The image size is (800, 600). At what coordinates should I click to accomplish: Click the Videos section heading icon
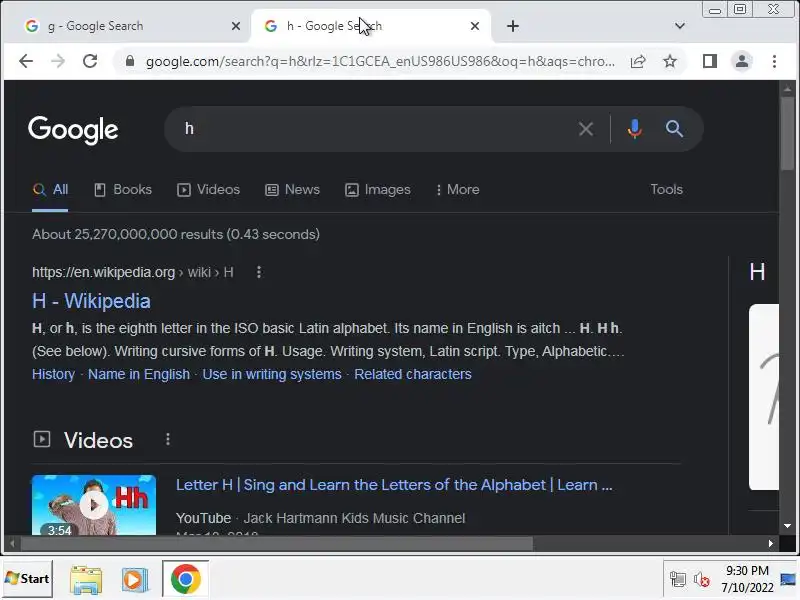click(42, 439)
